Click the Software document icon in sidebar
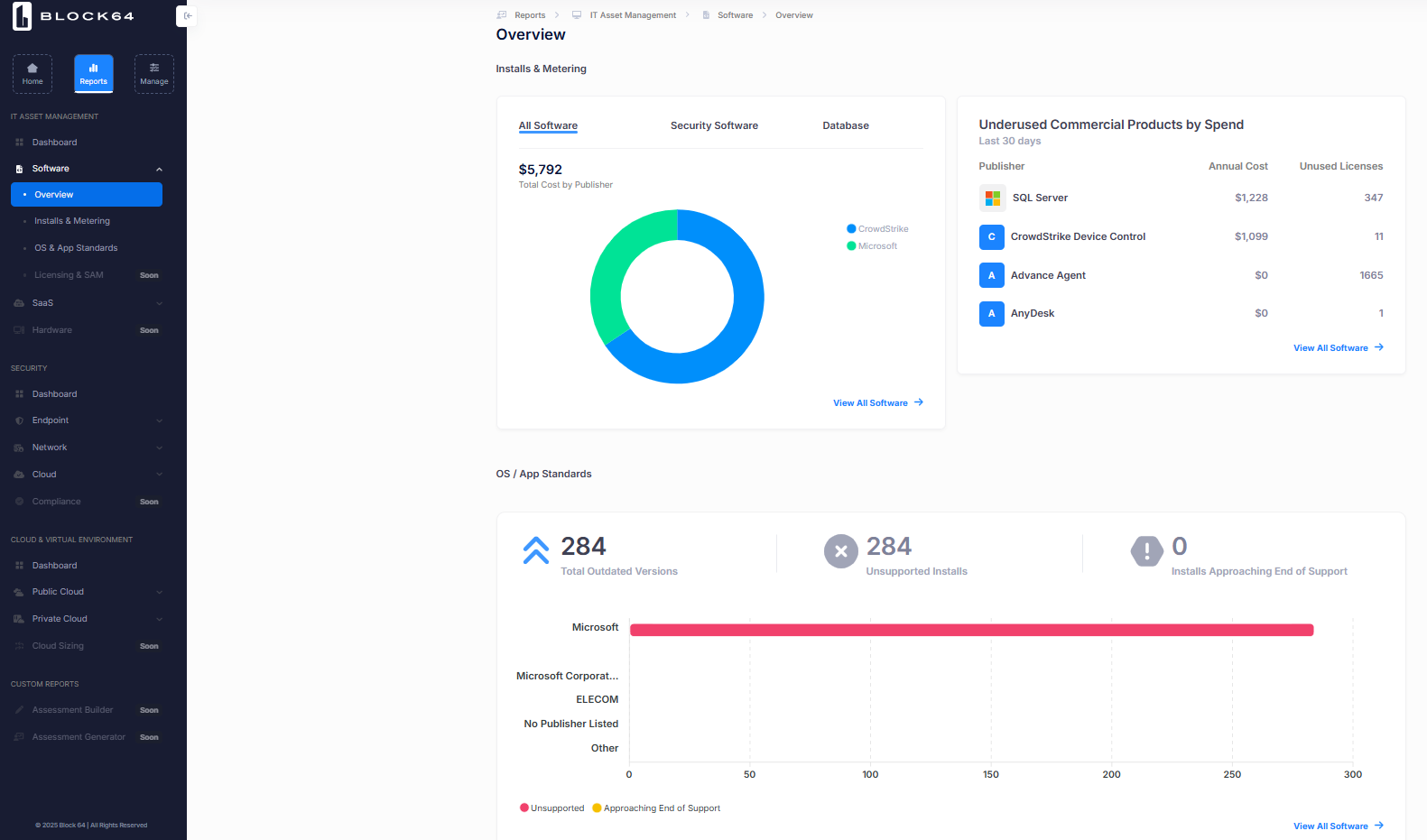The width and height of the screenshot is (1427, 840). (19, 169)
